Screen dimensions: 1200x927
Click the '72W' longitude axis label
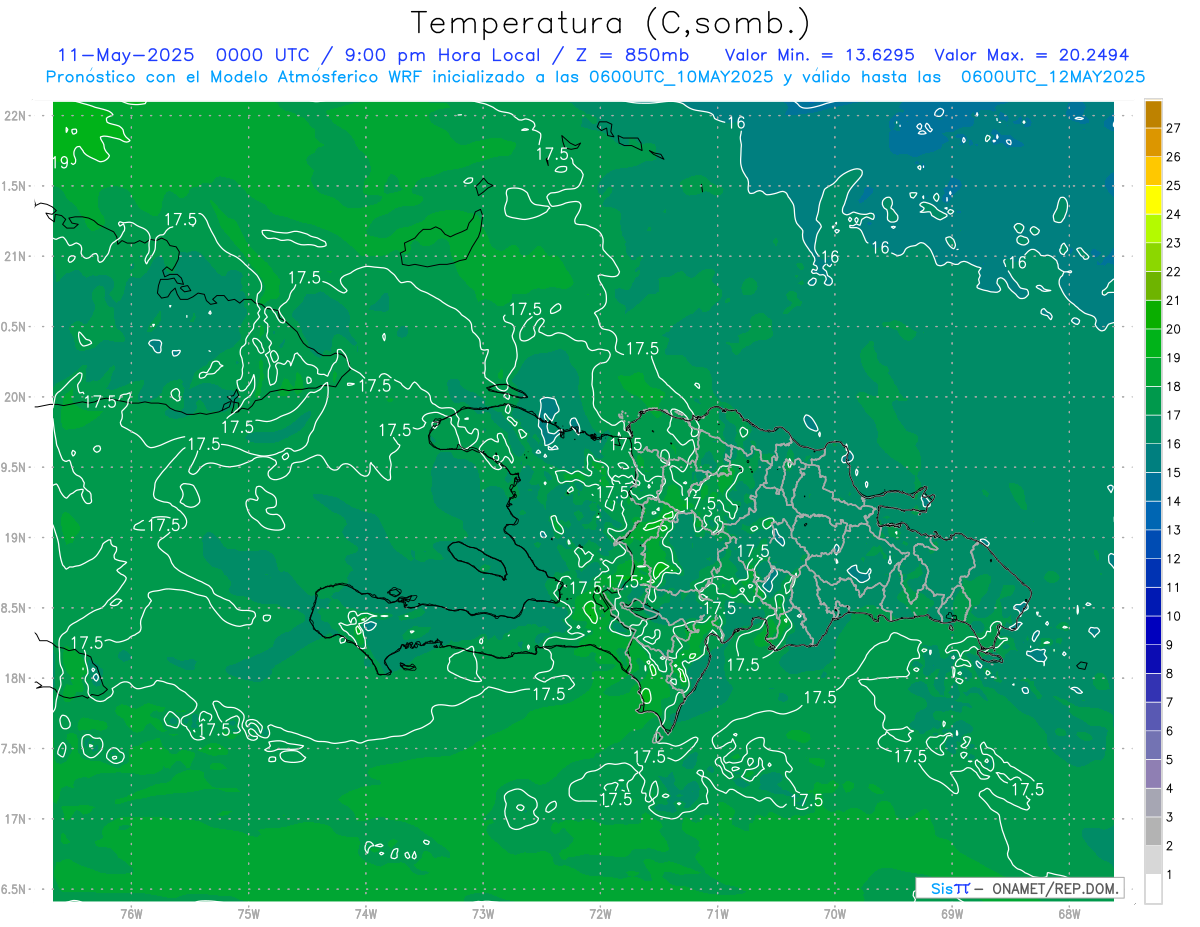point(600,914)
